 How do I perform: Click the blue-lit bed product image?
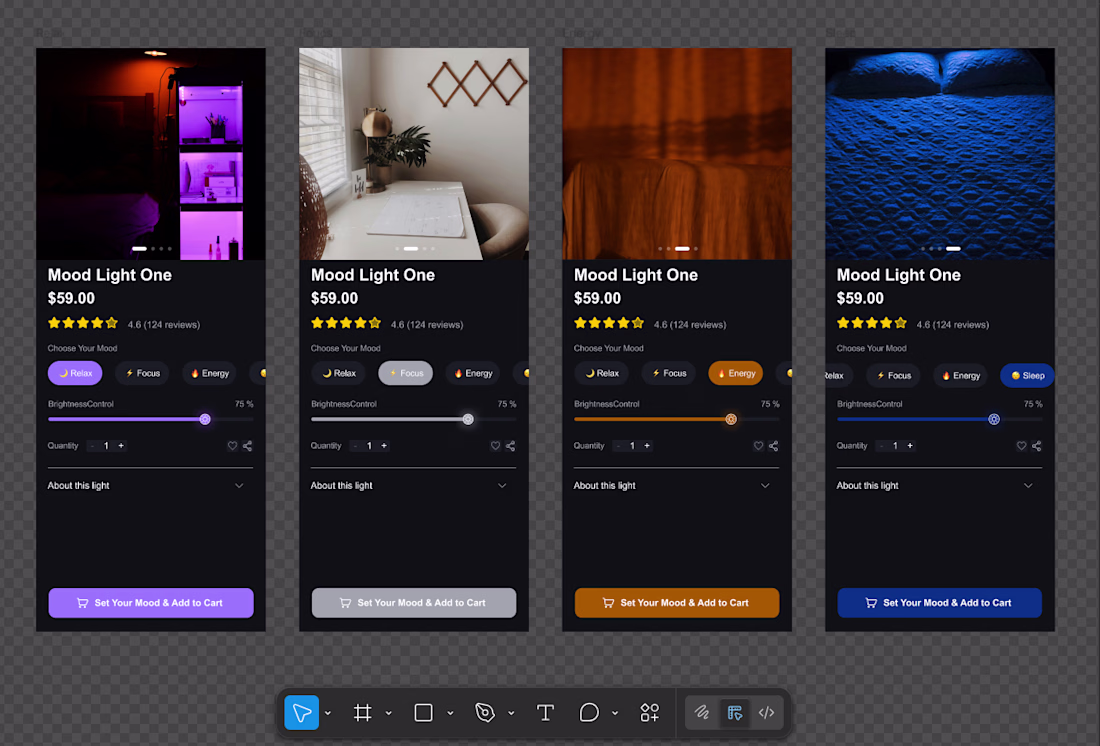(x=940, y=154)
